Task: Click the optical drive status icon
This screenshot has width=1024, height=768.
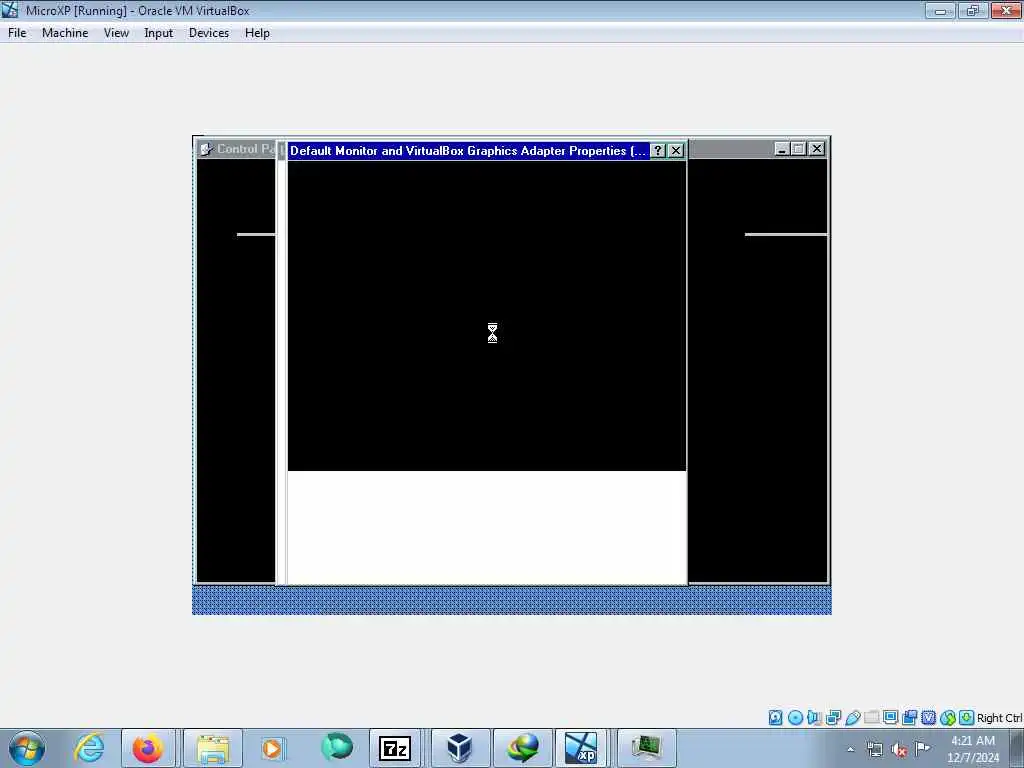Action: tap(795, 718)
